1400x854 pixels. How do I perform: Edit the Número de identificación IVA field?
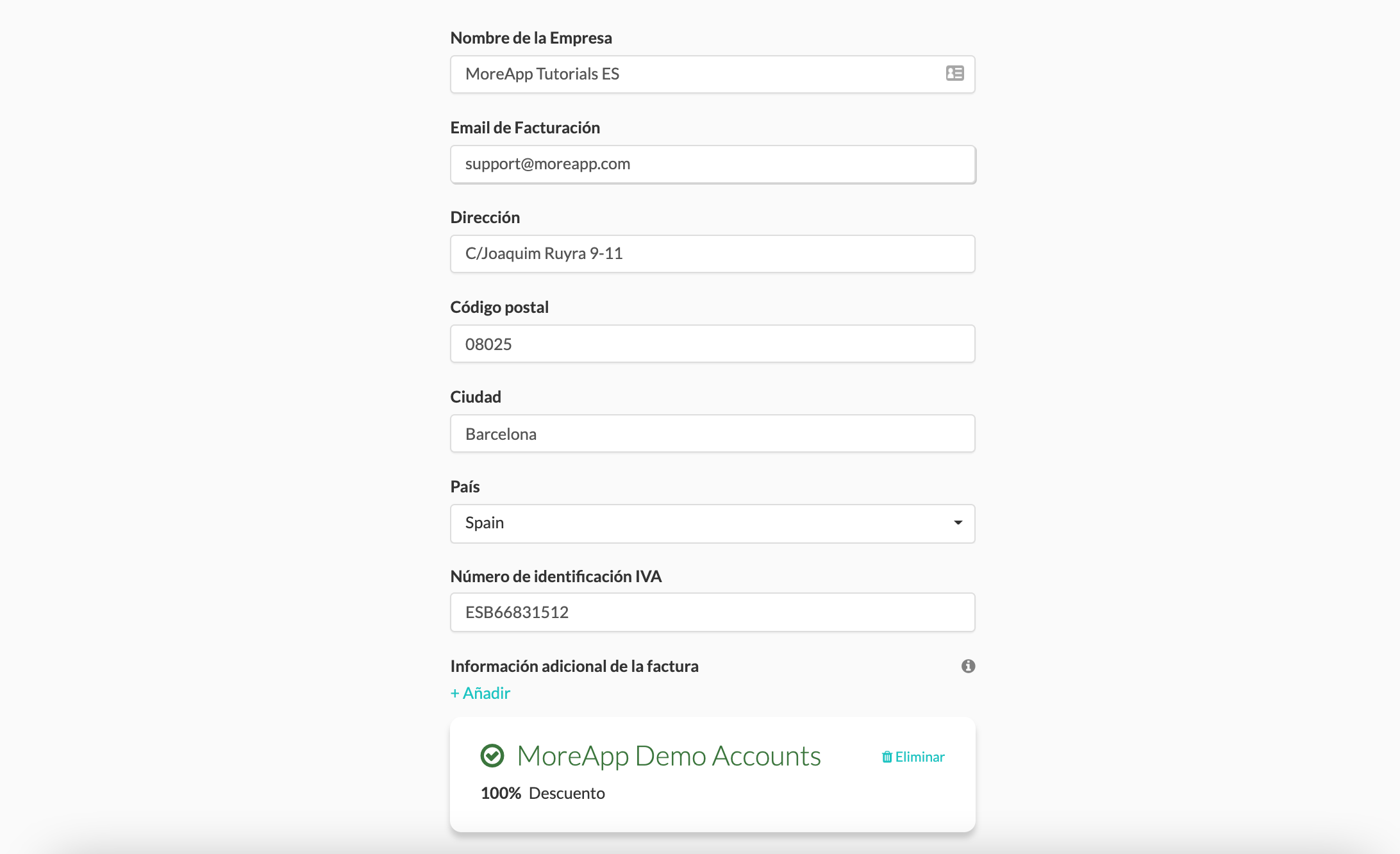click(712, 612)
